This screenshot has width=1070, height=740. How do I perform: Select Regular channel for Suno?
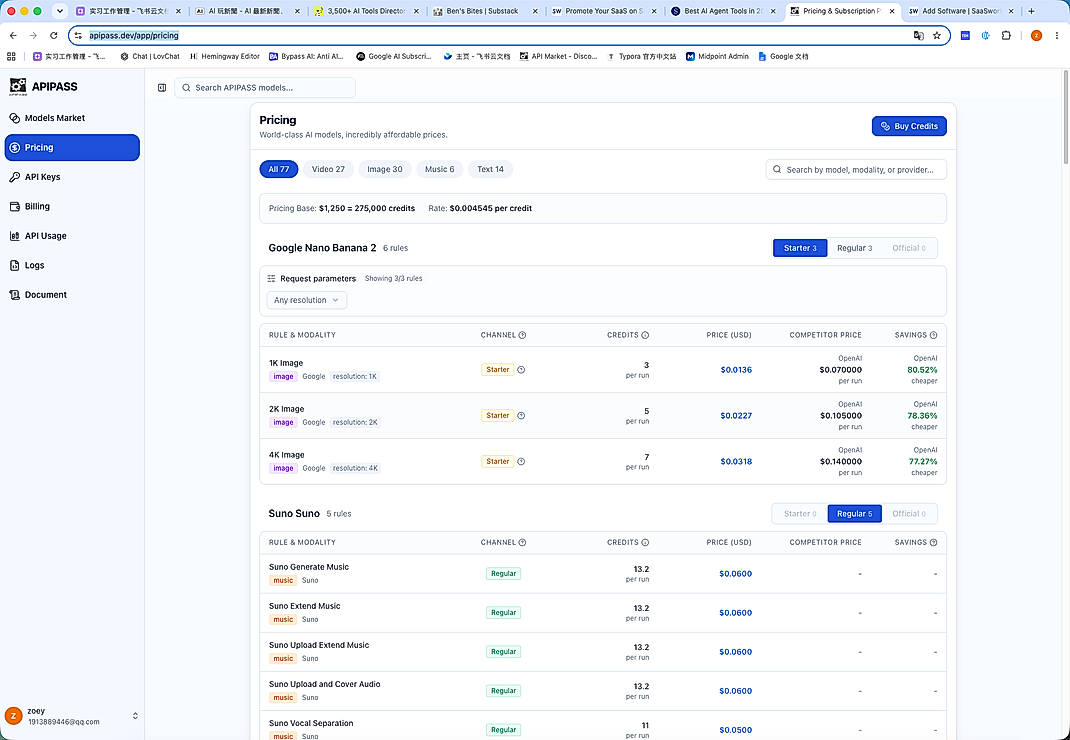(854, 513)
